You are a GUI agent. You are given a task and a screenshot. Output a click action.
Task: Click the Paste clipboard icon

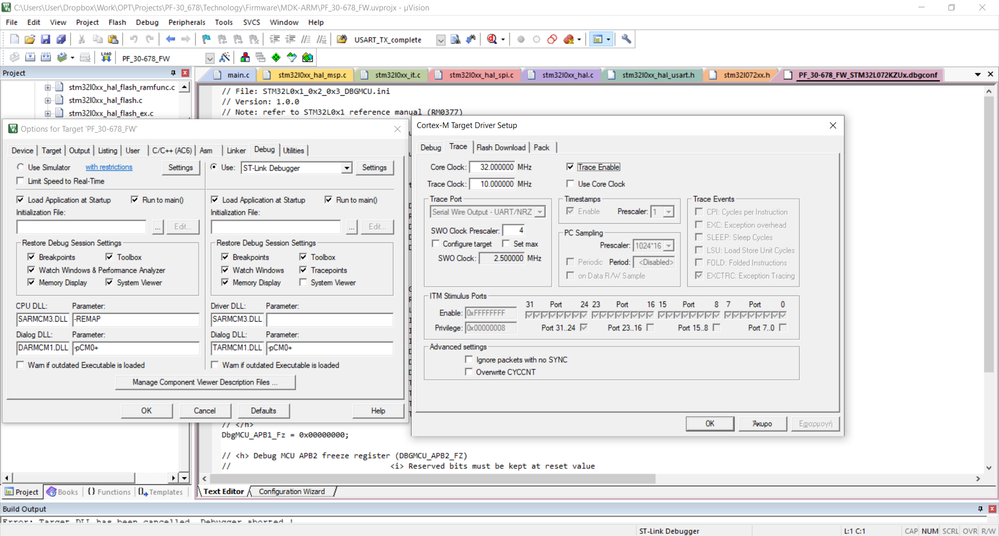tap(113, 40)
